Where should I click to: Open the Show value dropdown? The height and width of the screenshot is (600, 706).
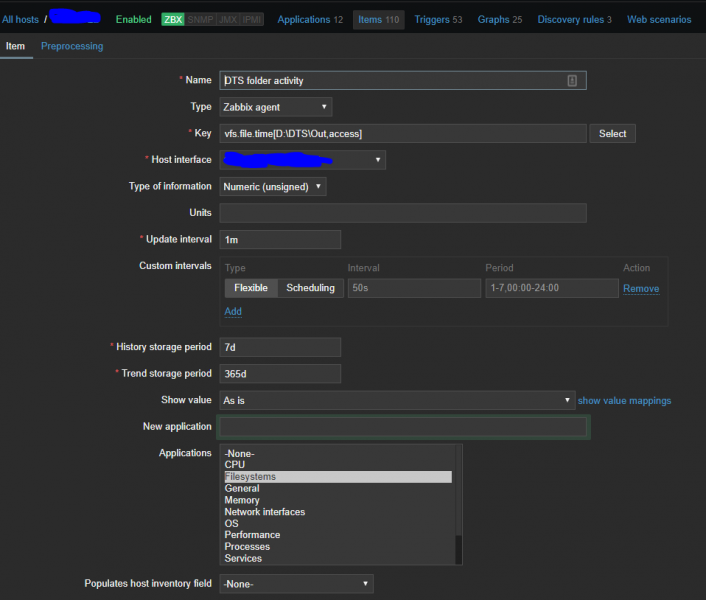pyautogui.click(x=396, y=400)
